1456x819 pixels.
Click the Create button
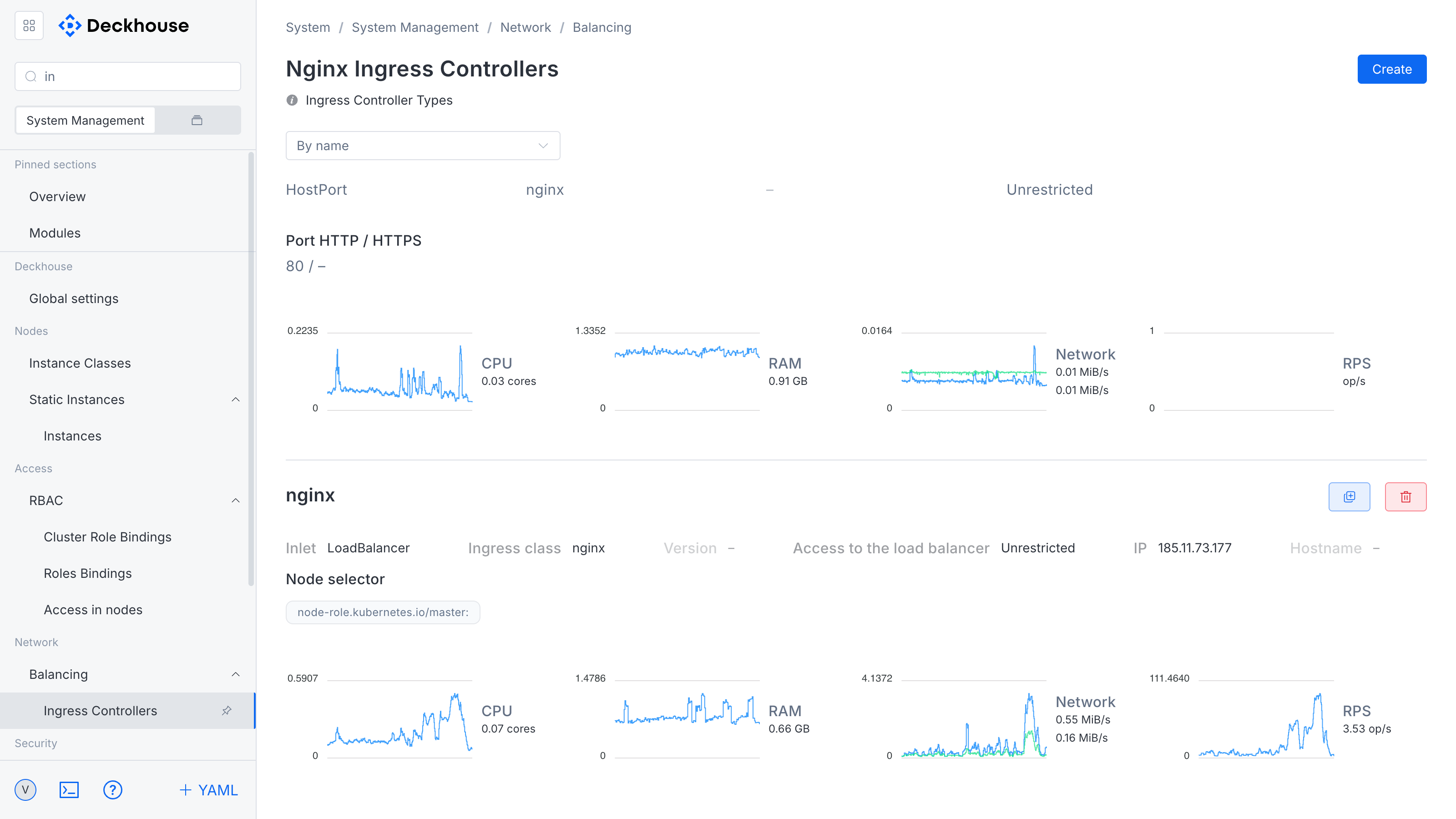pyautogui.click(x=1391, y=69)
